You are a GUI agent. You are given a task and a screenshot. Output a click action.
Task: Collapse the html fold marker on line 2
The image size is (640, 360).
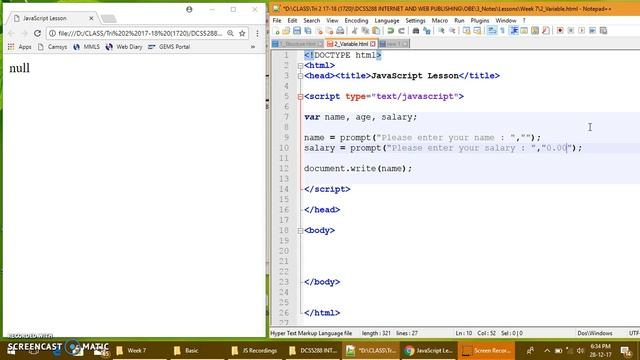(x=300, y=65)
